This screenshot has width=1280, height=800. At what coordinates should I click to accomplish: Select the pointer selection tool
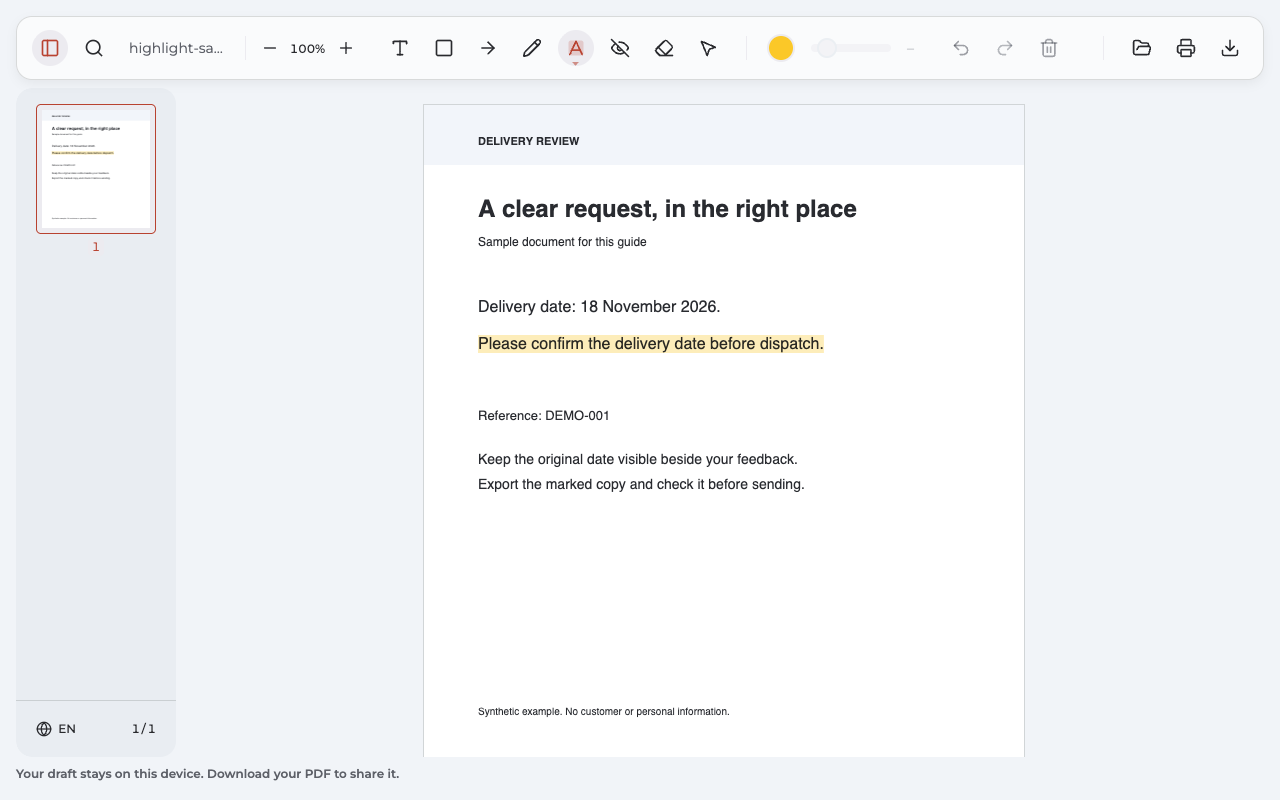click(708, 48)
